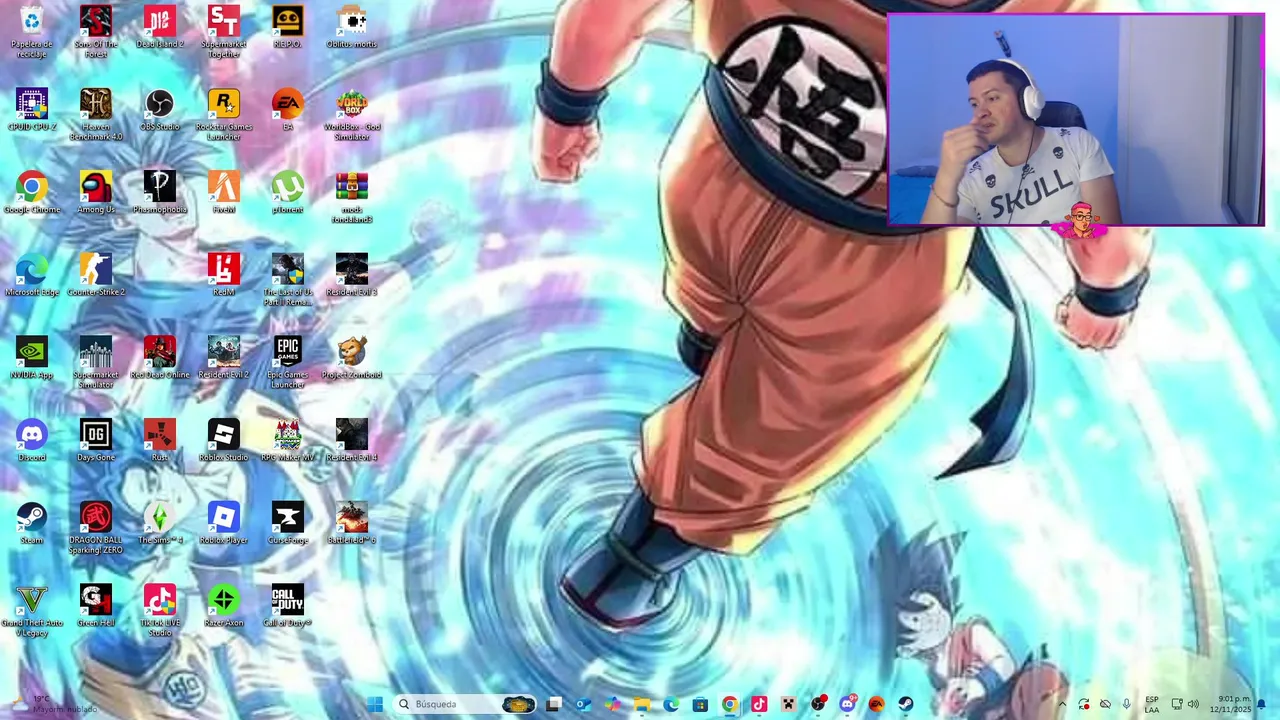Viewport: 1280px width, 720px height.
Task: Click the Rockstar Games Launcher icon
Action: (224, 113)
